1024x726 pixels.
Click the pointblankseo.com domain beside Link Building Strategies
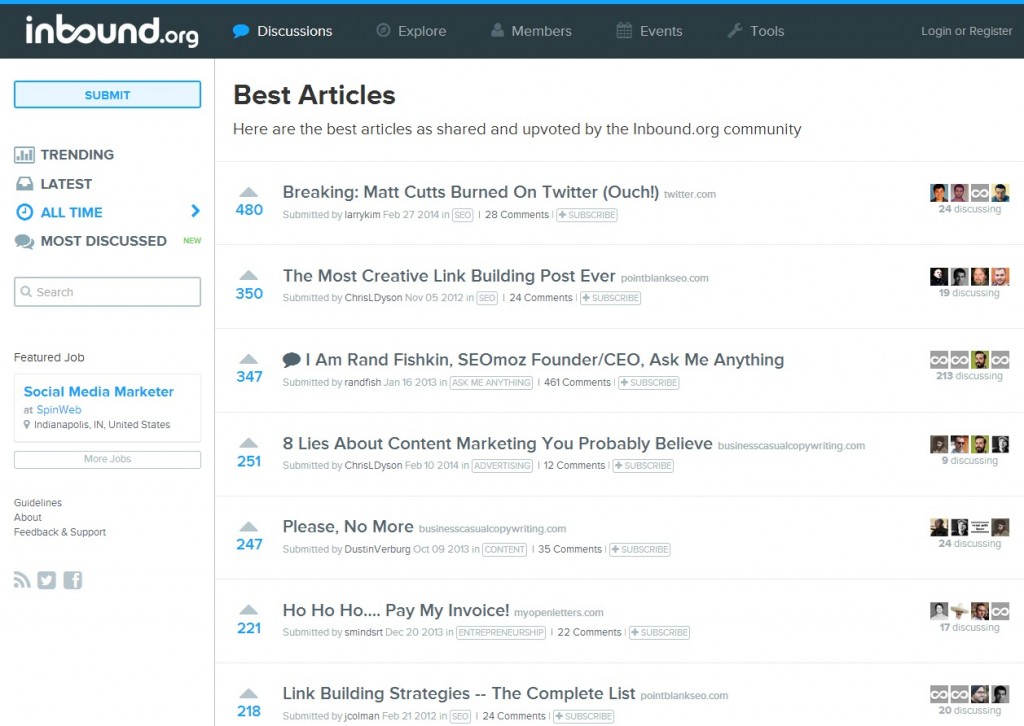coord(684,696)
